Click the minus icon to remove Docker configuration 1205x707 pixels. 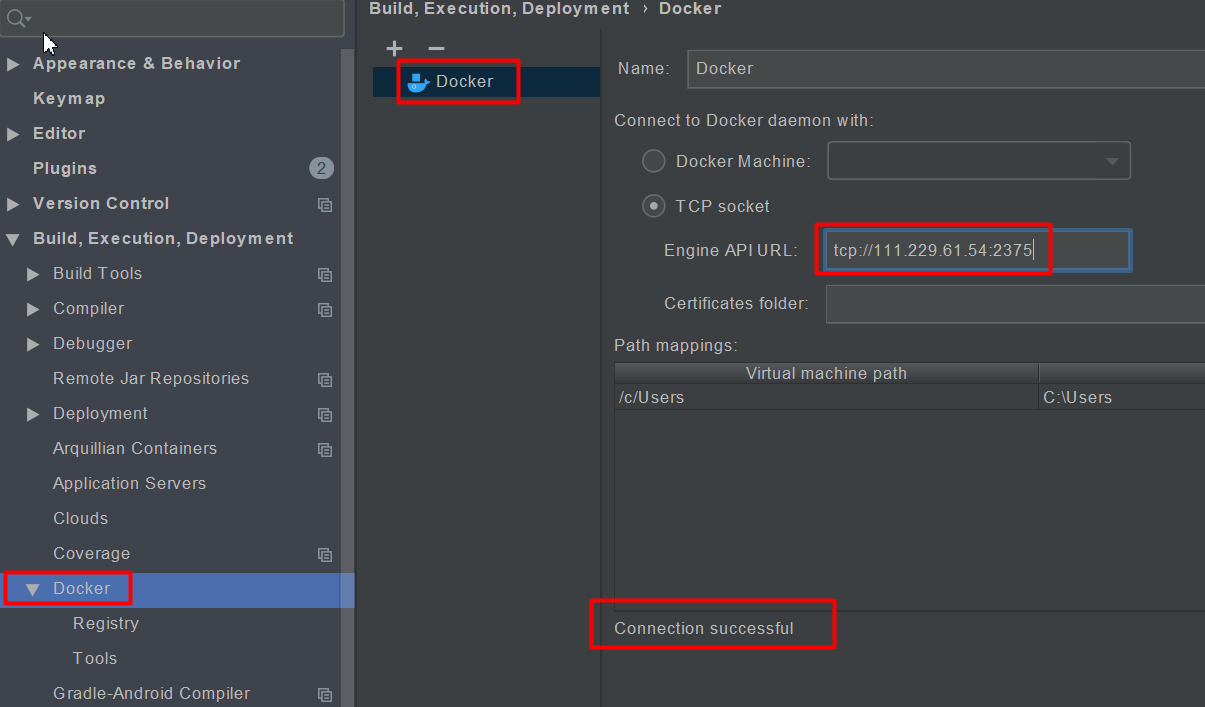coord(436,48)
